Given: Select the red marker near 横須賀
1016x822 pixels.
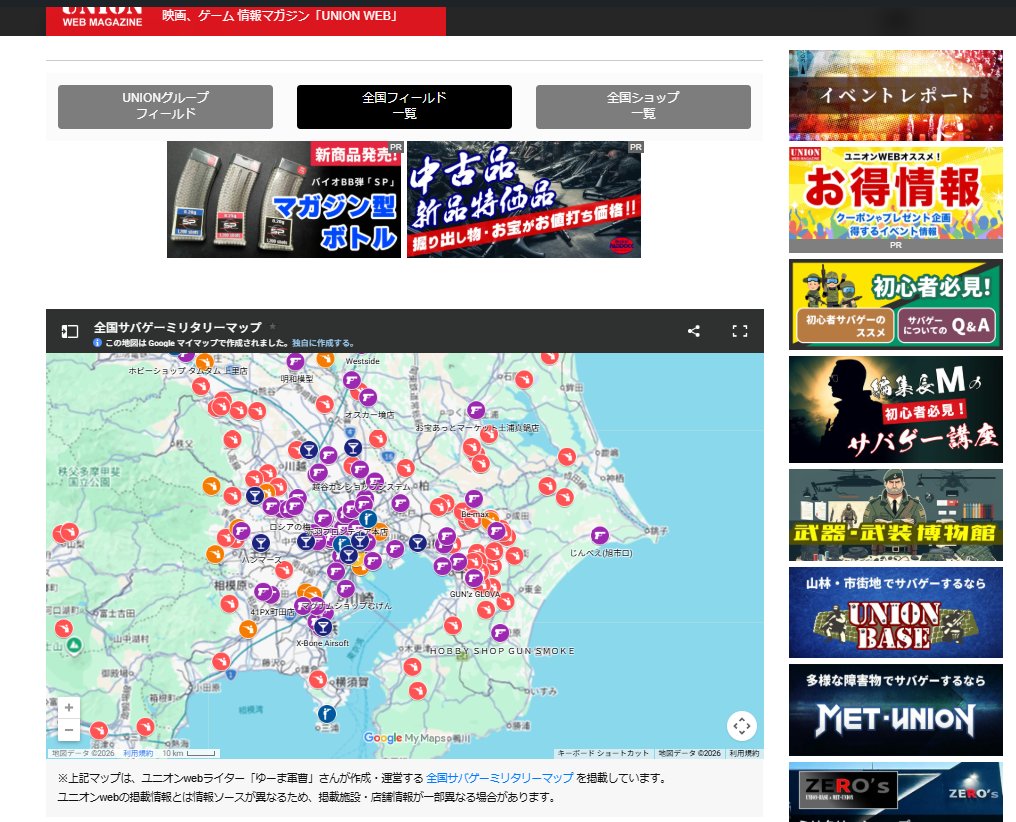Looking at the screenshot, I should 318,679.
